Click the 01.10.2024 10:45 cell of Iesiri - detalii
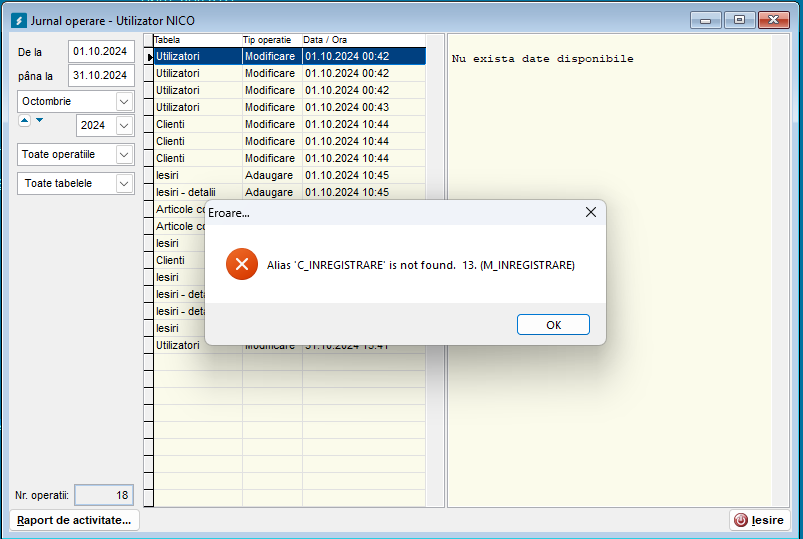 pyautogui.click(x=364, y=192)
